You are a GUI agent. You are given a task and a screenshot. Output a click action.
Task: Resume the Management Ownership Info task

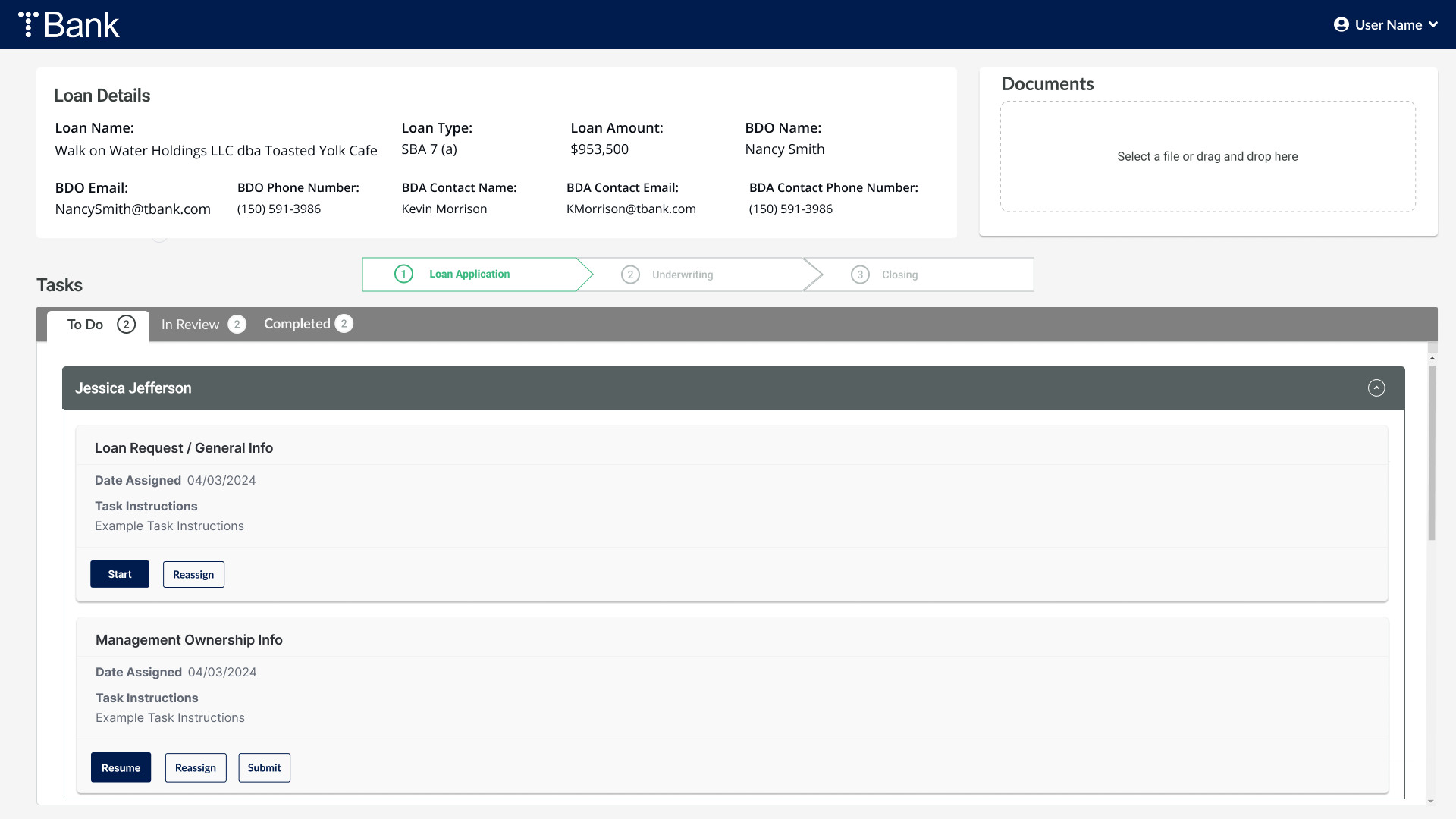click(121, 767)
